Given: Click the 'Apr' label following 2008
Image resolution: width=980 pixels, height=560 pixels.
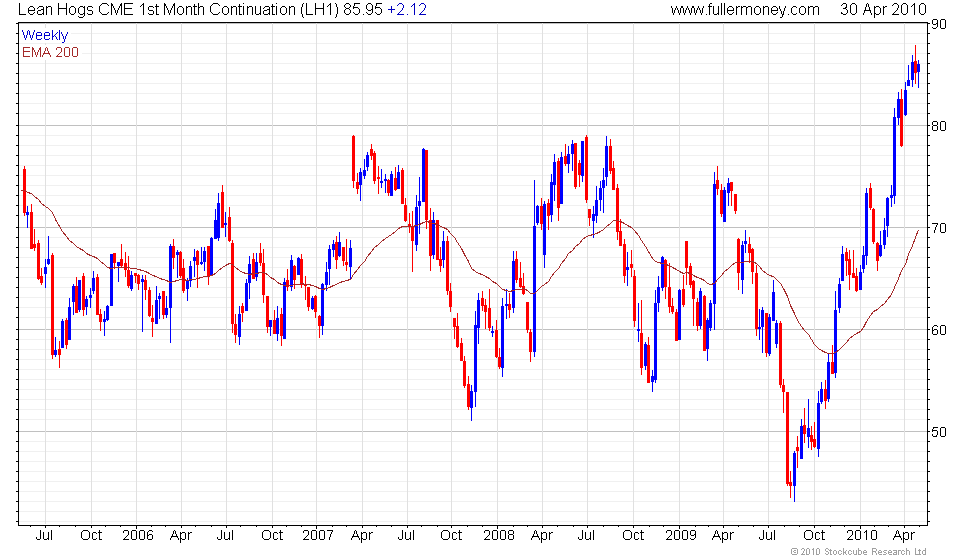Looking at the screenshot, I should click(x=541, y=536).
